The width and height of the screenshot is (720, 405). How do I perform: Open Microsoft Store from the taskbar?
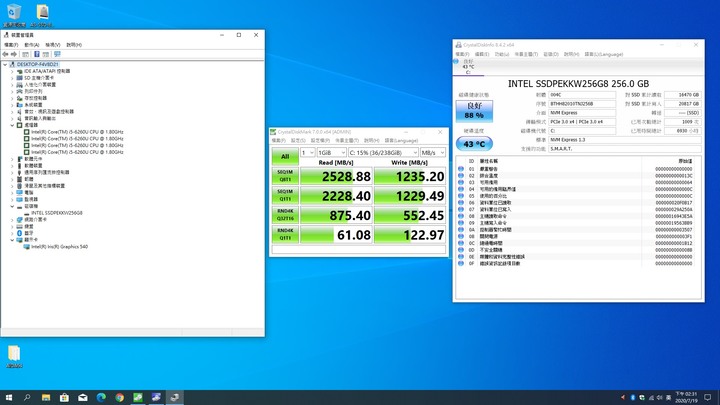64,397
